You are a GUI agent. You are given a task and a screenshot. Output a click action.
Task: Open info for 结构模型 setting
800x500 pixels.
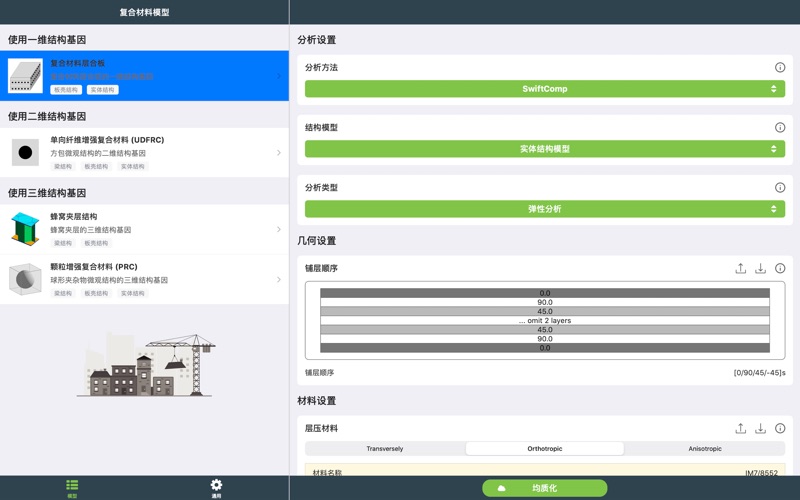(x=780, y=128)
